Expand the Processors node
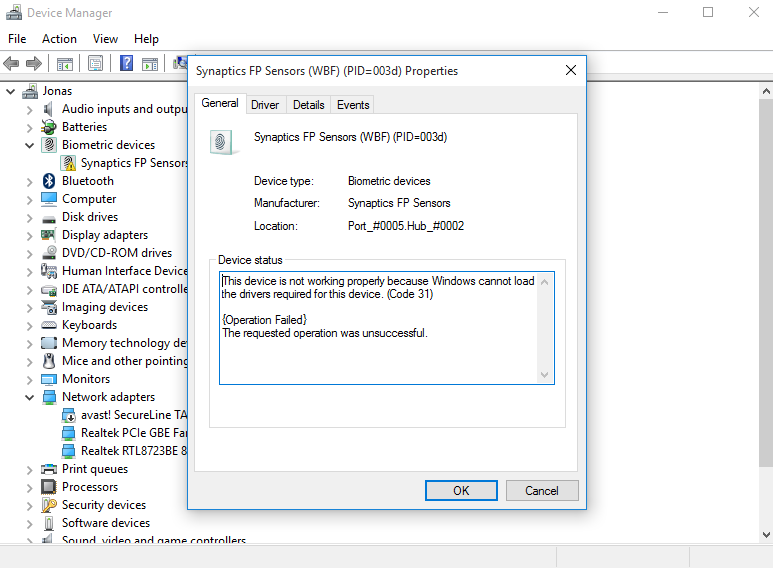 [x=29, y=488]
